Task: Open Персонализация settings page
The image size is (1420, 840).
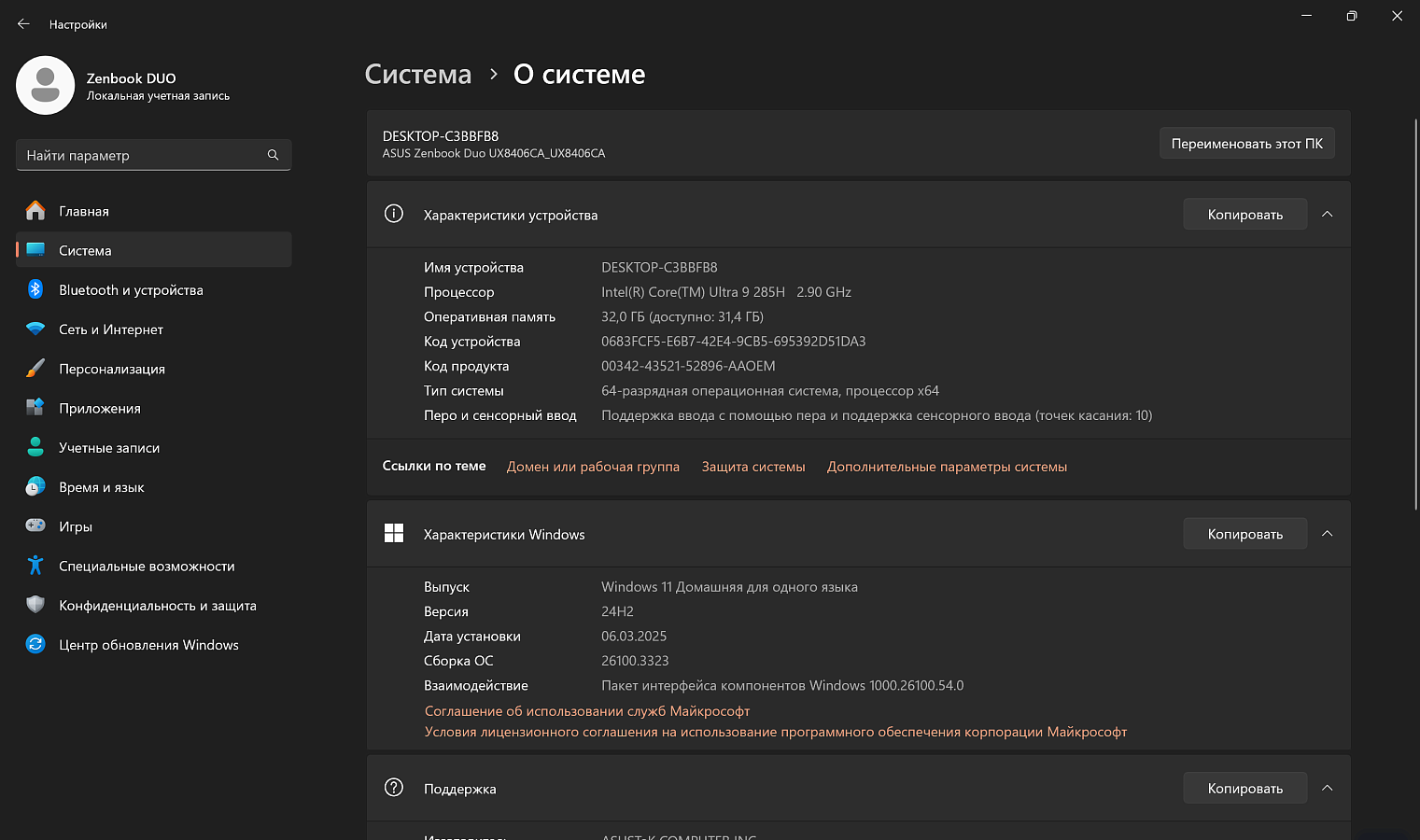Action: point(154,369)
